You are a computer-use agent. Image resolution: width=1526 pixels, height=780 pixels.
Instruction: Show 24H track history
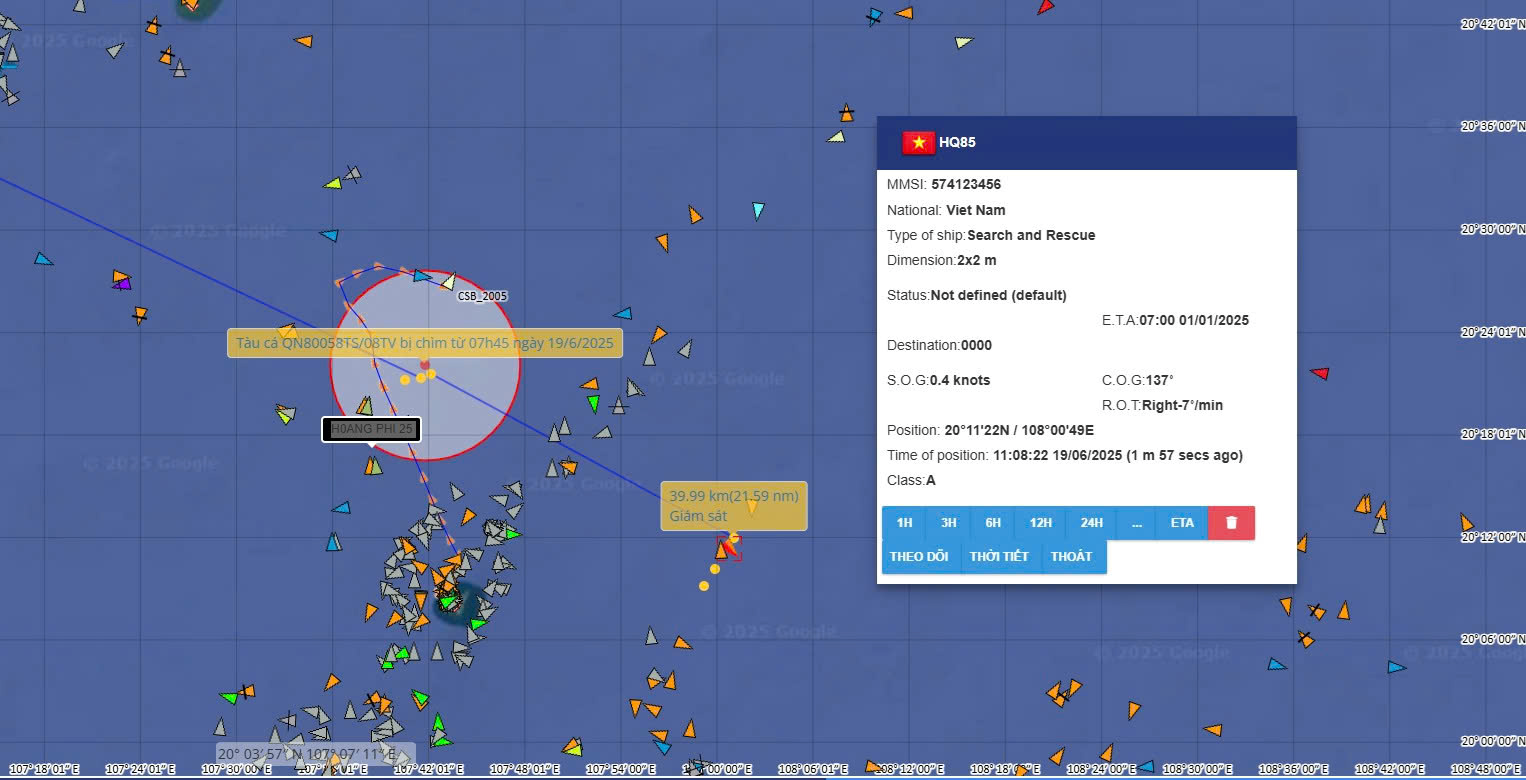(1091, 523)
